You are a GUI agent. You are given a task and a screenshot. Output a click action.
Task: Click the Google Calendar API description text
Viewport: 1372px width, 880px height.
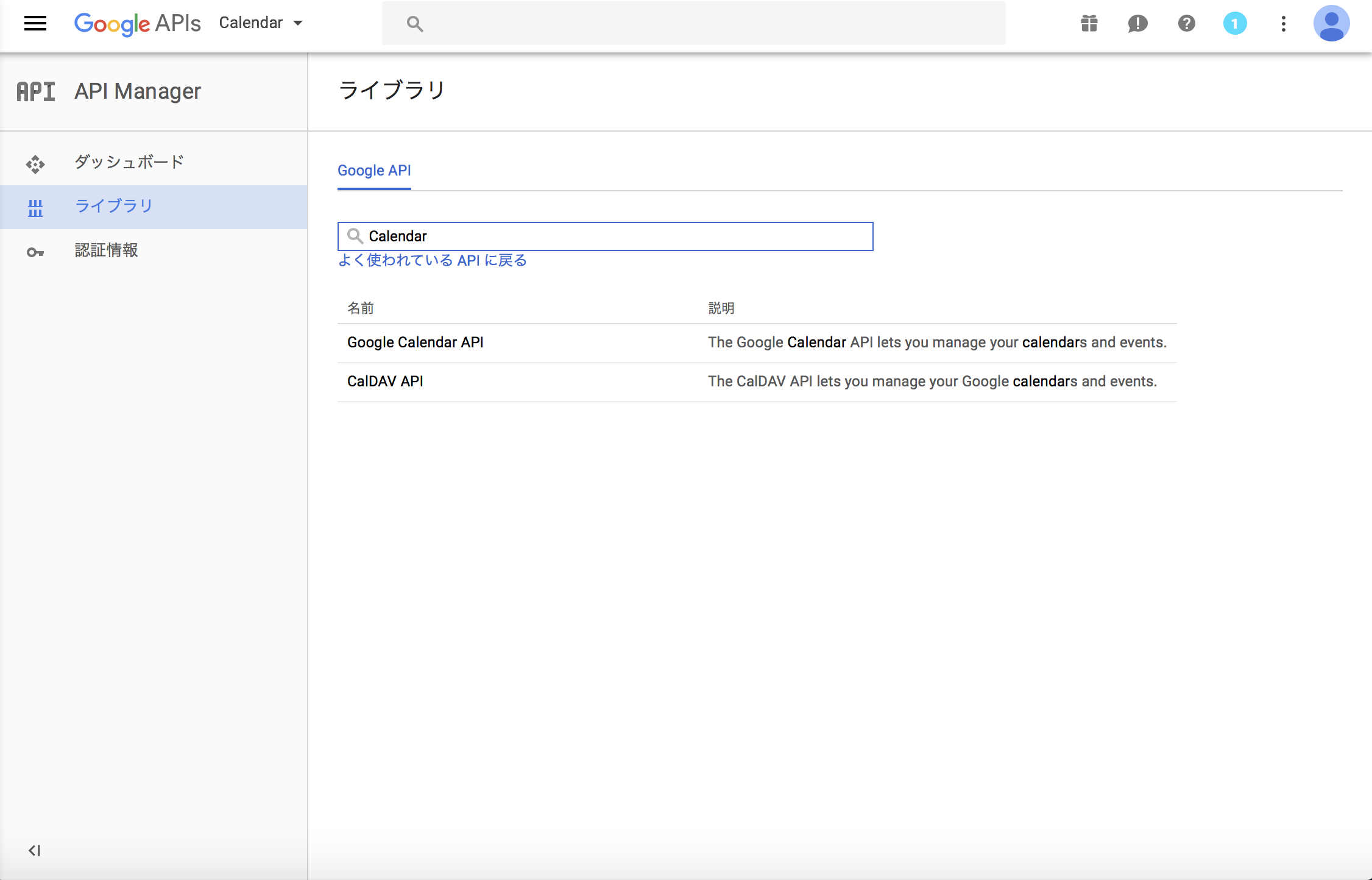[x=937, y=342]
